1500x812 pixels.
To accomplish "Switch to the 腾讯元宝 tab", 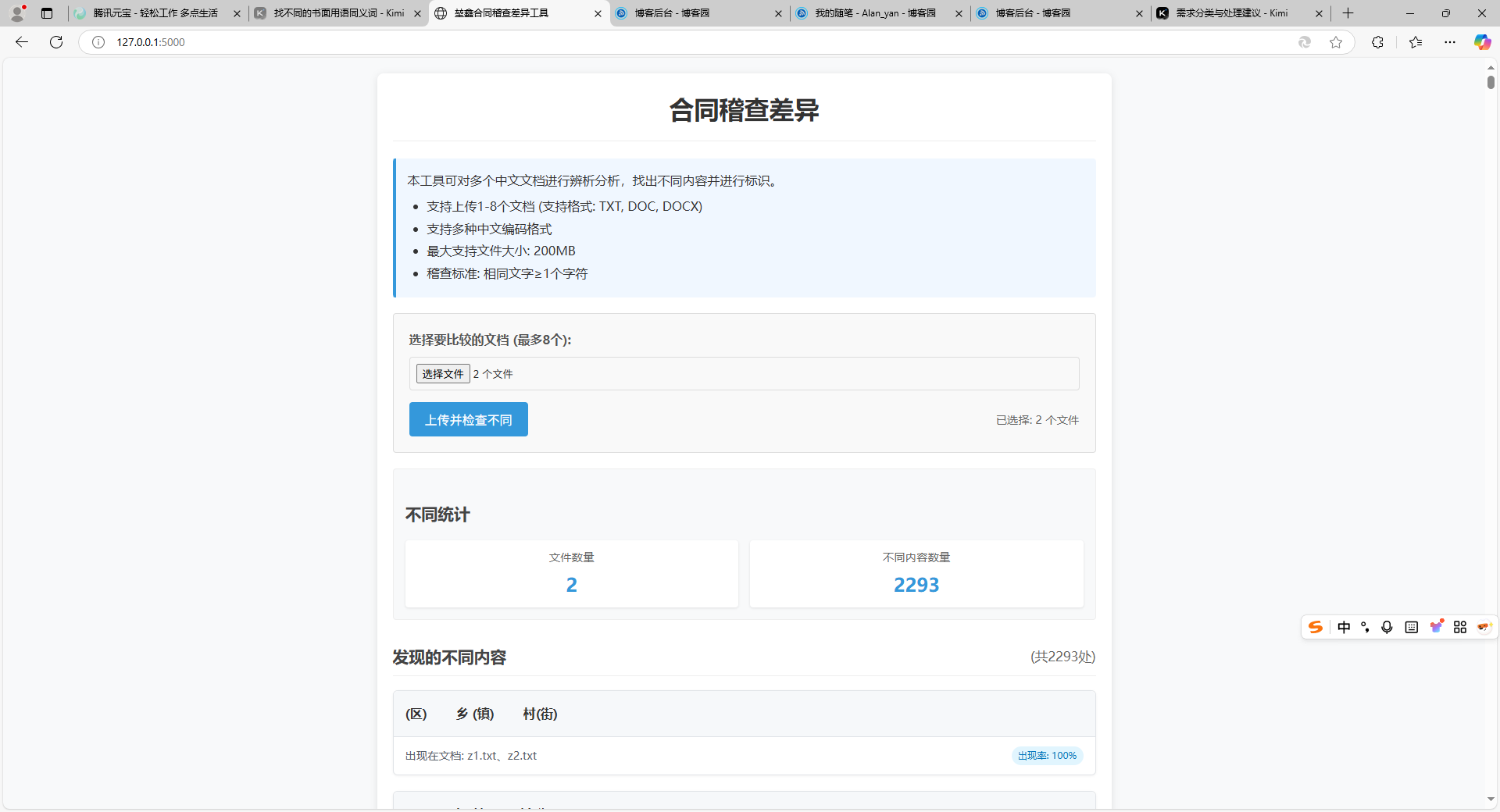I will pyautogui.click(x=157, y=13).
